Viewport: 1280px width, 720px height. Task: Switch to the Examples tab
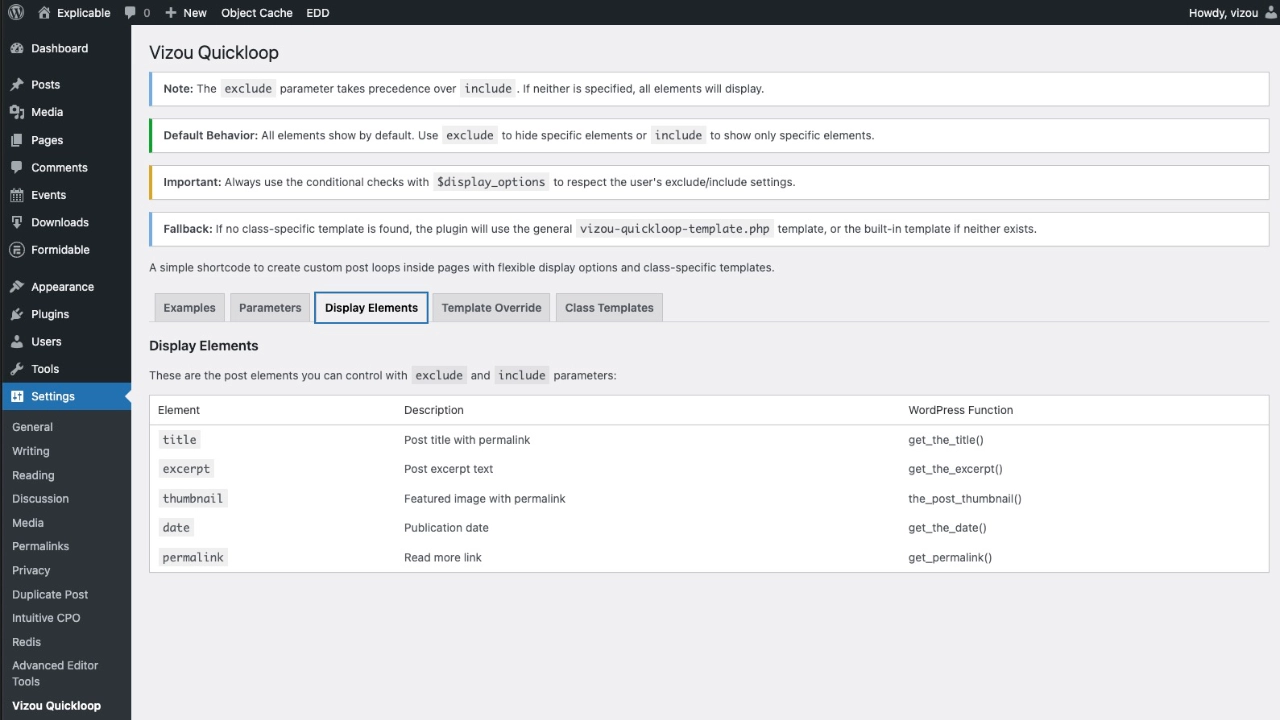[189, 308]
